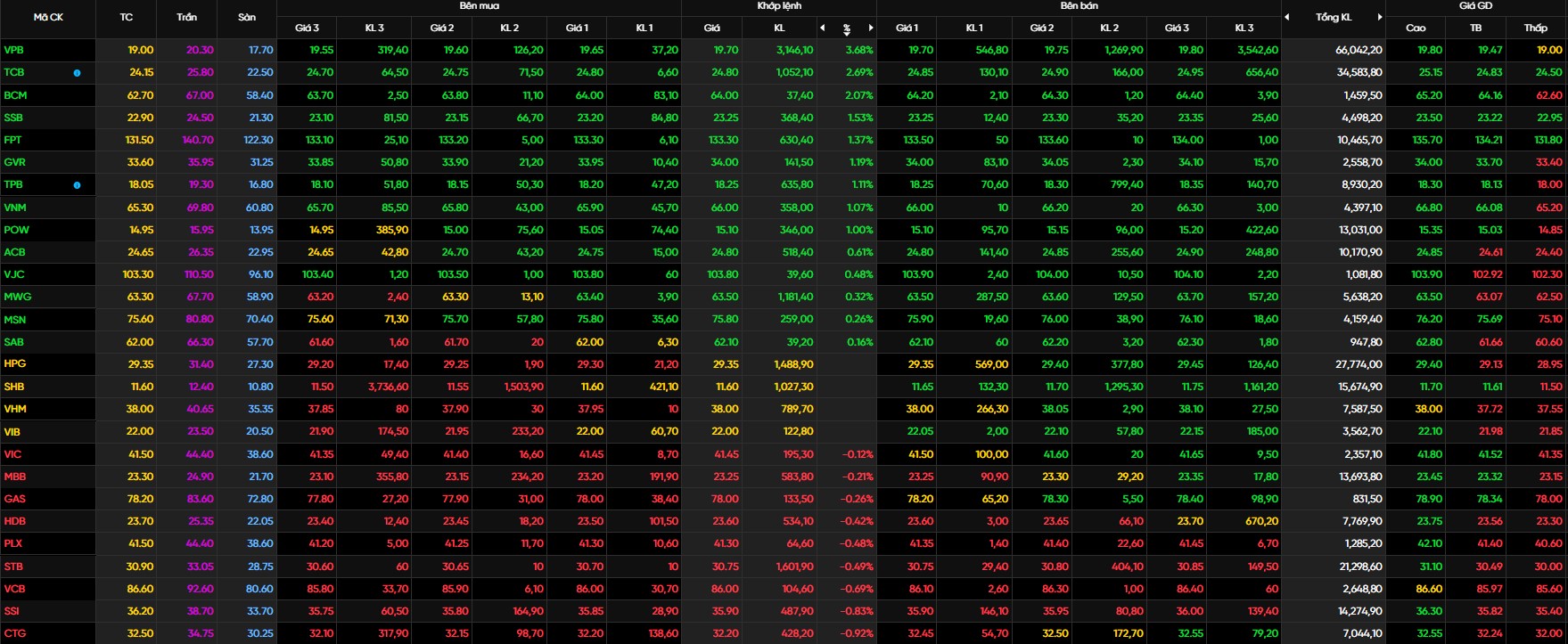Open the VIC stock symbol
This screenshot has height=644, width=1568.
[12, 454]
